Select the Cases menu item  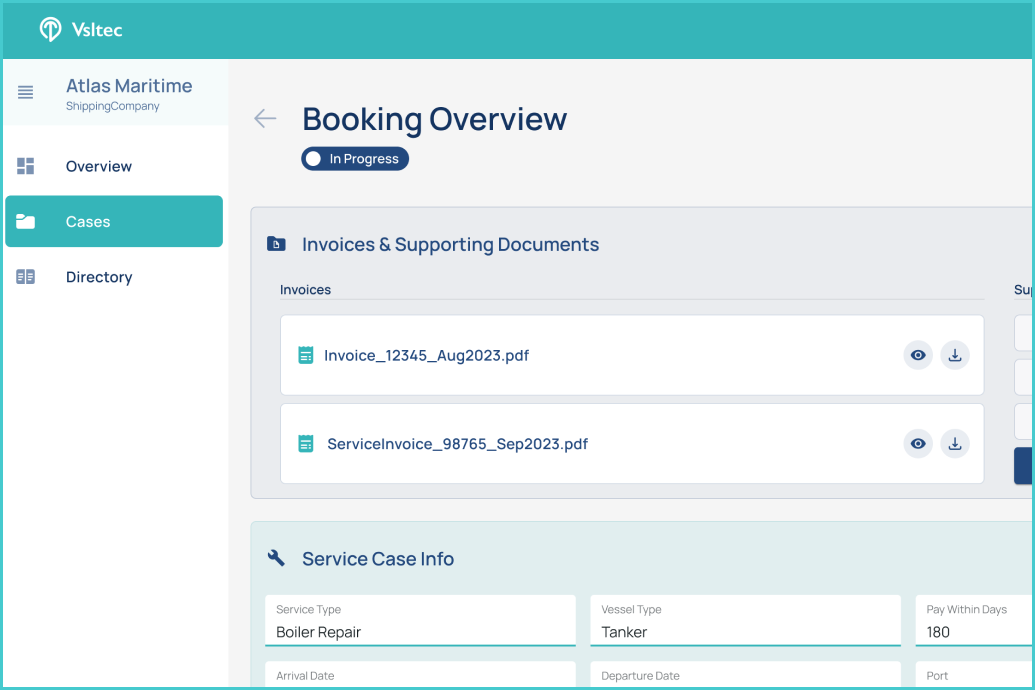114,221
